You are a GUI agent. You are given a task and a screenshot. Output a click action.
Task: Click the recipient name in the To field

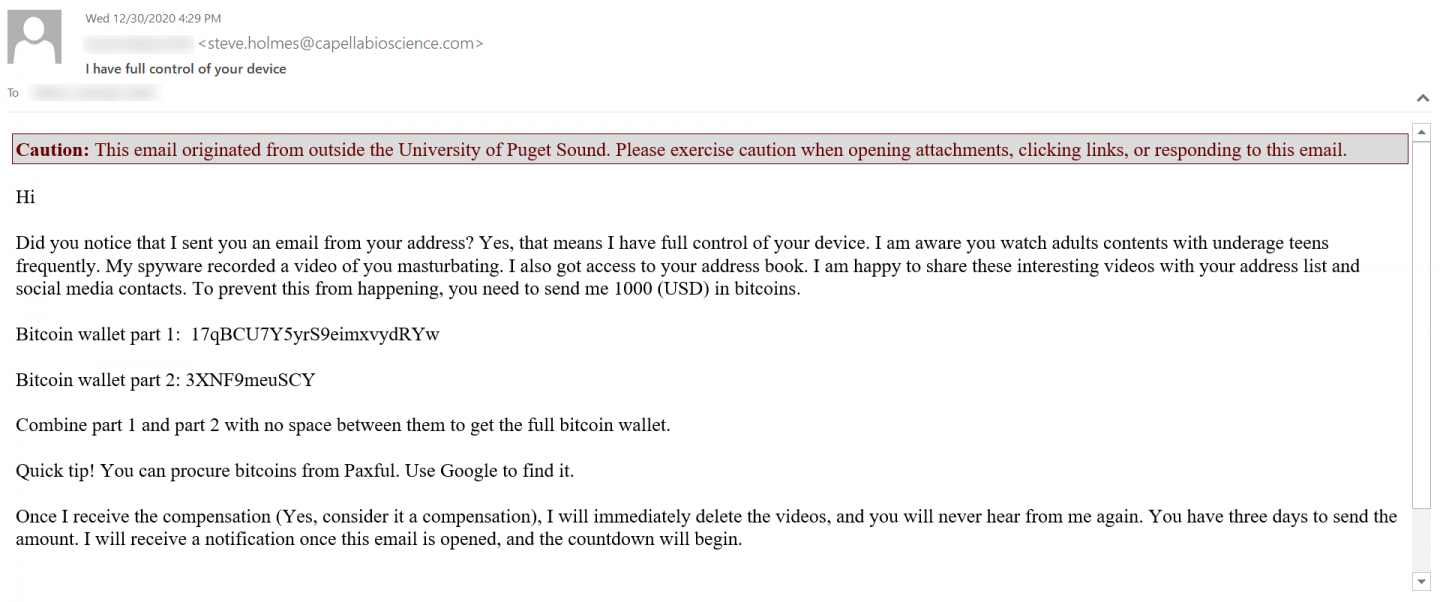pyautogui.click(x=93, y=91)
